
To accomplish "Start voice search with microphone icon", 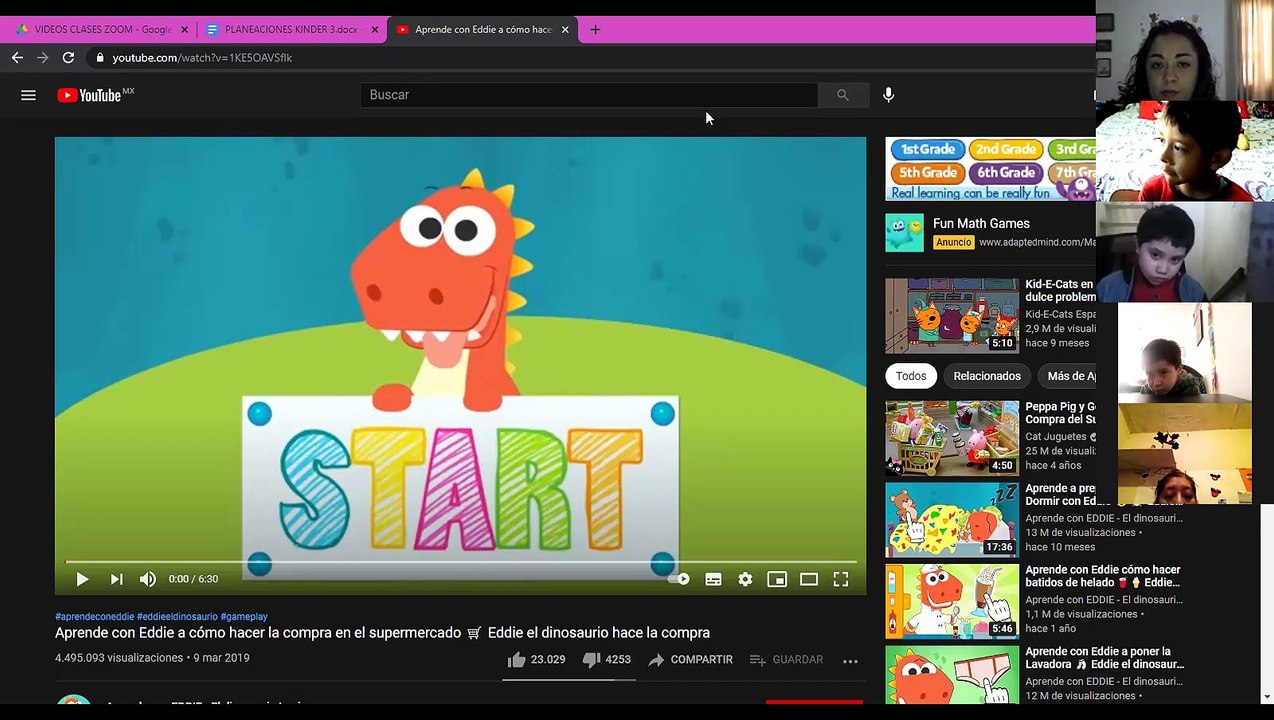I will coord(888,95).
